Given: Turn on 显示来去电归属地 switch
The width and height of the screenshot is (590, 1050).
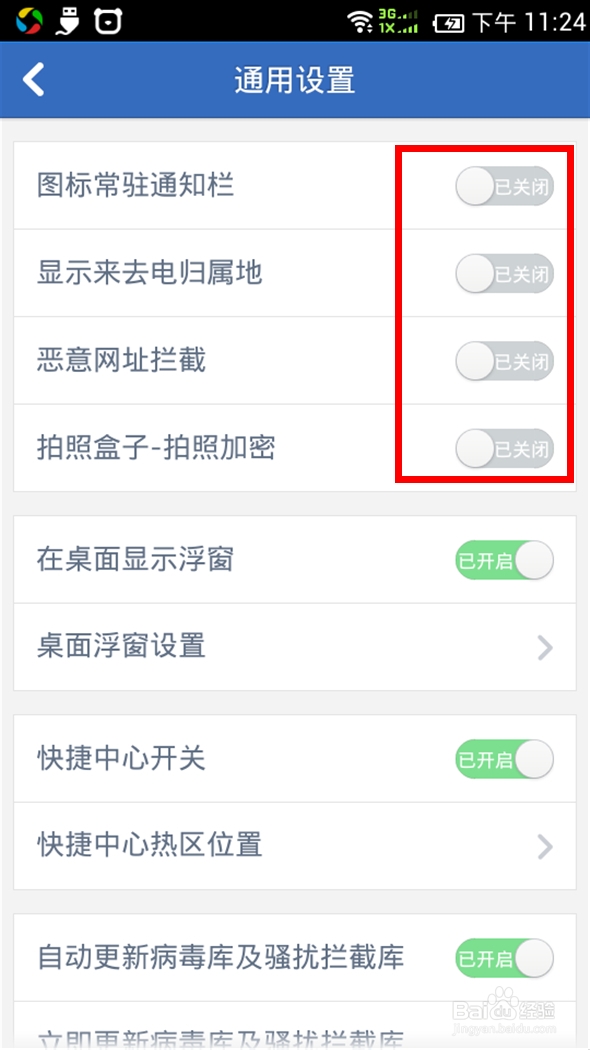Looking at the screenshot, I should 505,273.
